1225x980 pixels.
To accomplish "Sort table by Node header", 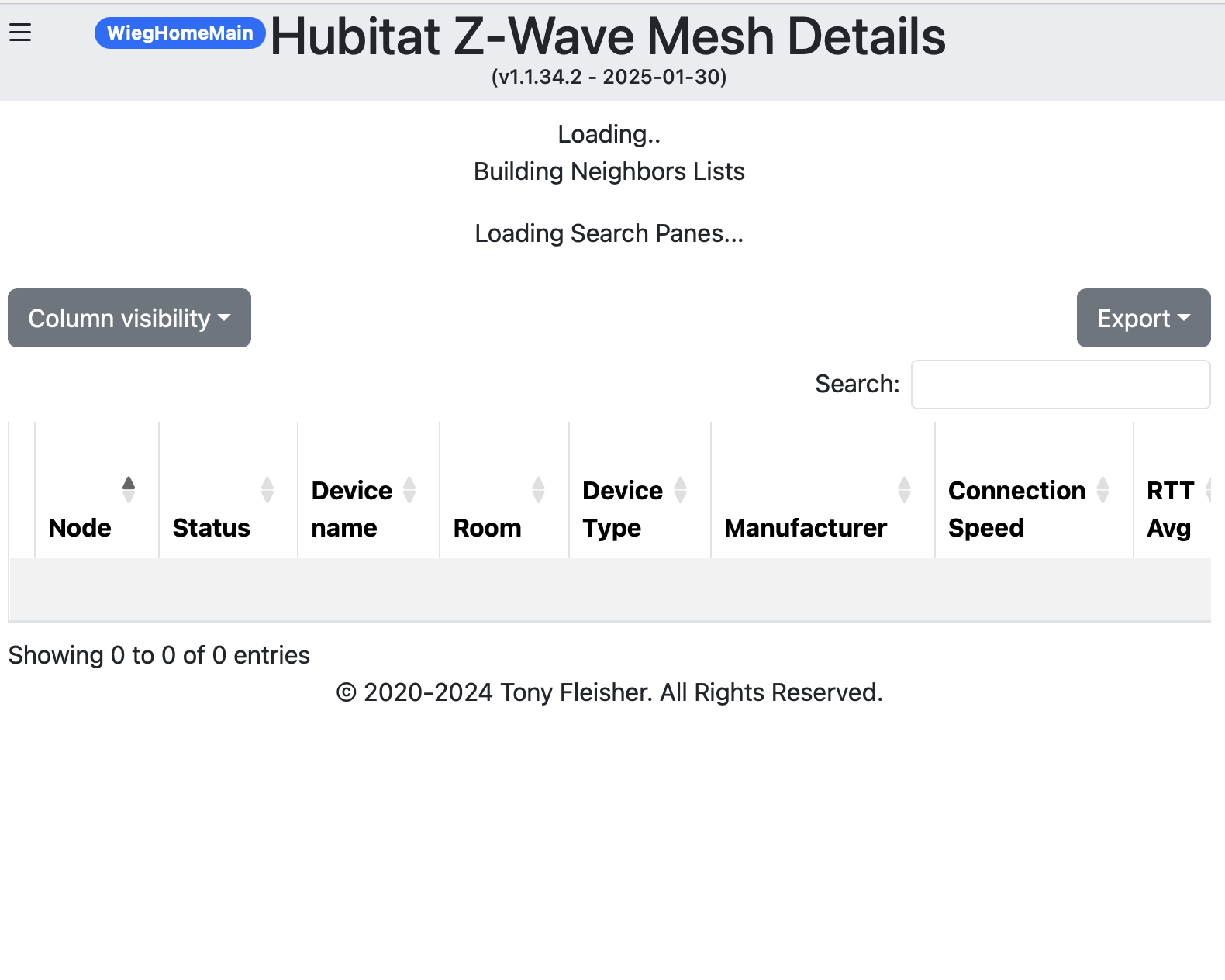I will coord(80,528).
